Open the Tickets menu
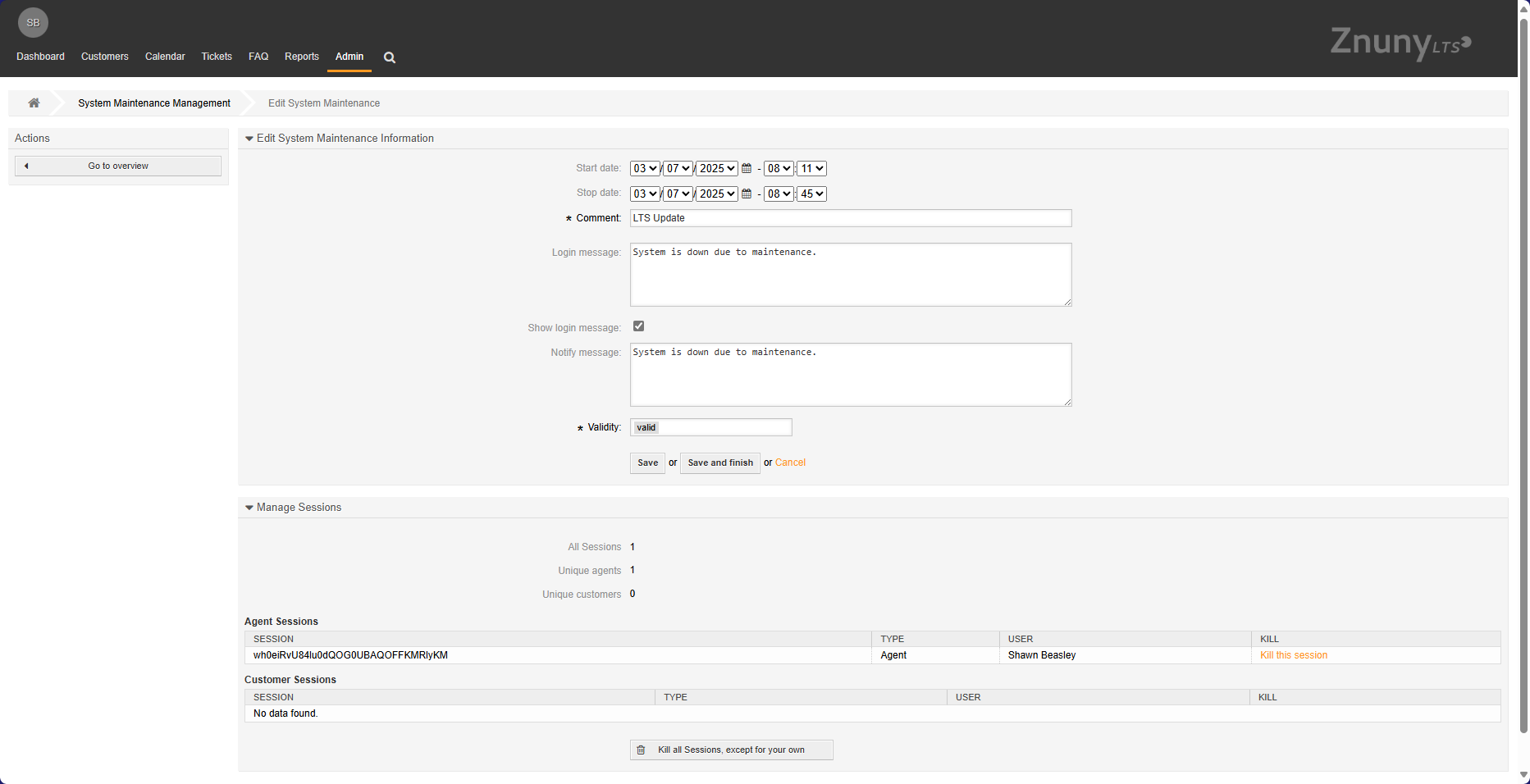1530x784 pixels. tap(217, 57)
